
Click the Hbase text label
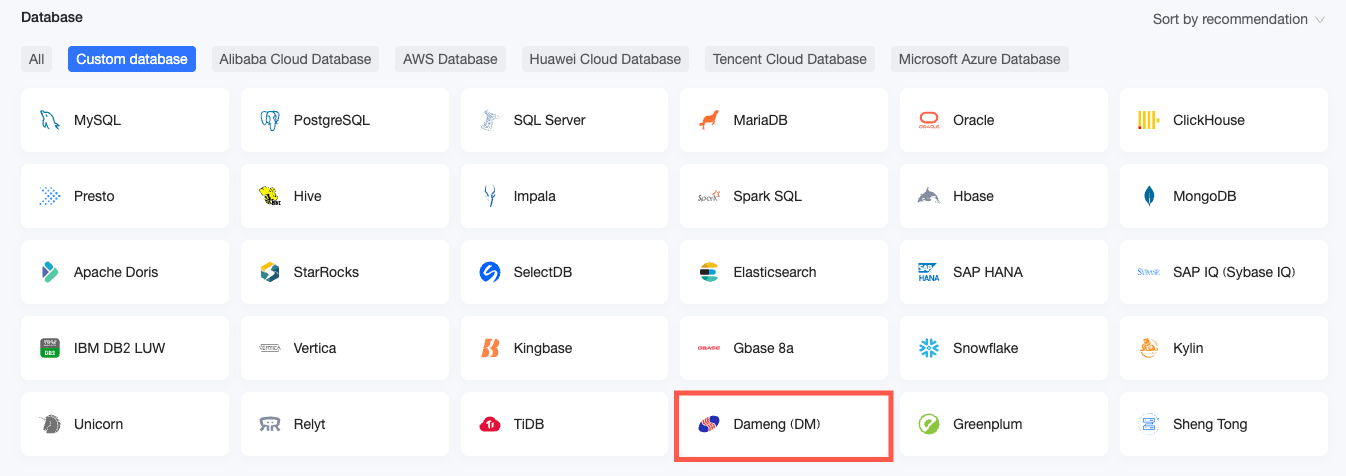[x=974, y=196]
